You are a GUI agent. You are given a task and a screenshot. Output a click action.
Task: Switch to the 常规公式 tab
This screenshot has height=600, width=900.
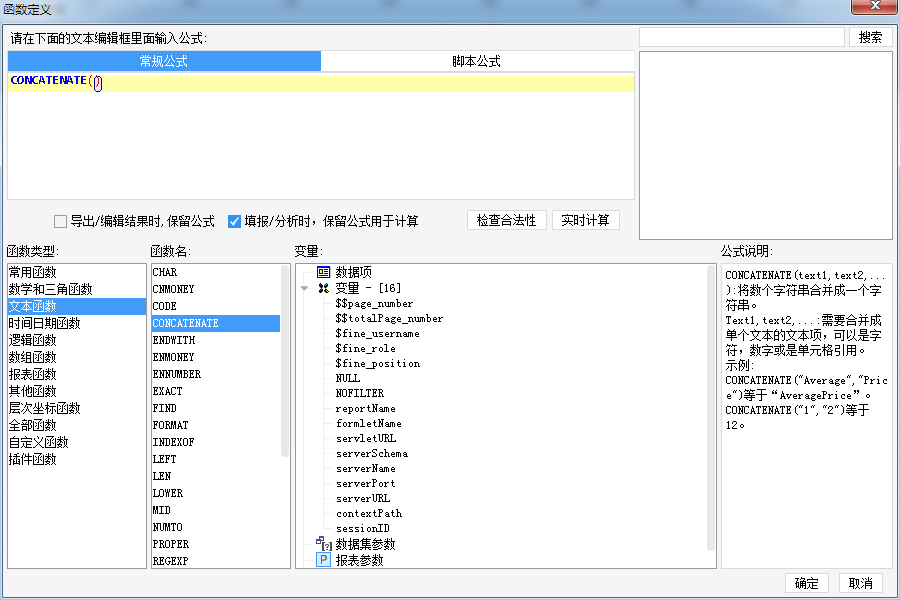pos(164,61)
